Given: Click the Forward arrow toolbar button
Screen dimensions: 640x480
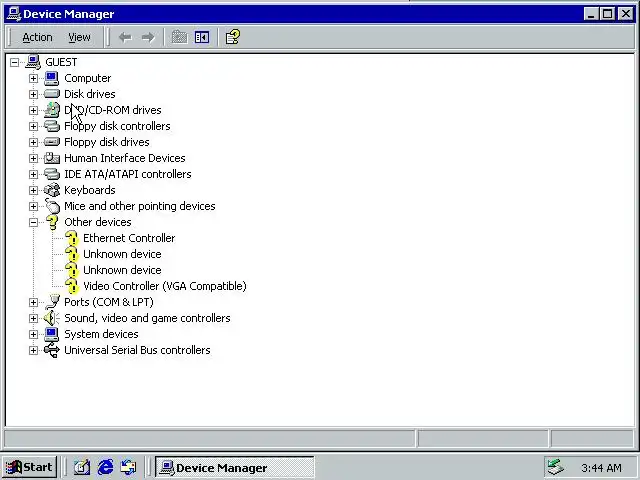Looking at the screenshot, I should click(x=148, y=38).
